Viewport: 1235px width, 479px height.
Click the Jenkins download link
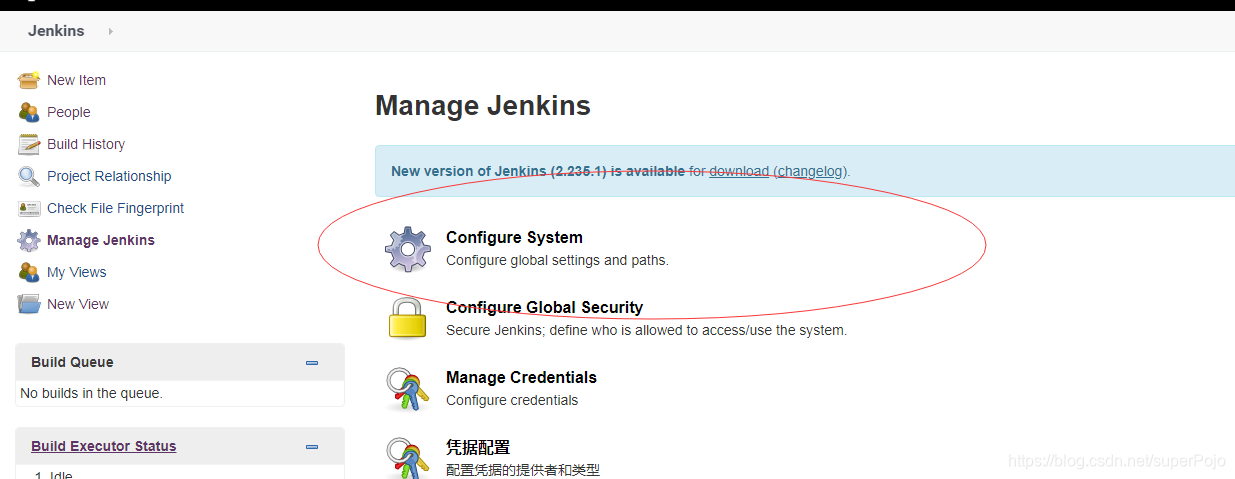[739, 171]
